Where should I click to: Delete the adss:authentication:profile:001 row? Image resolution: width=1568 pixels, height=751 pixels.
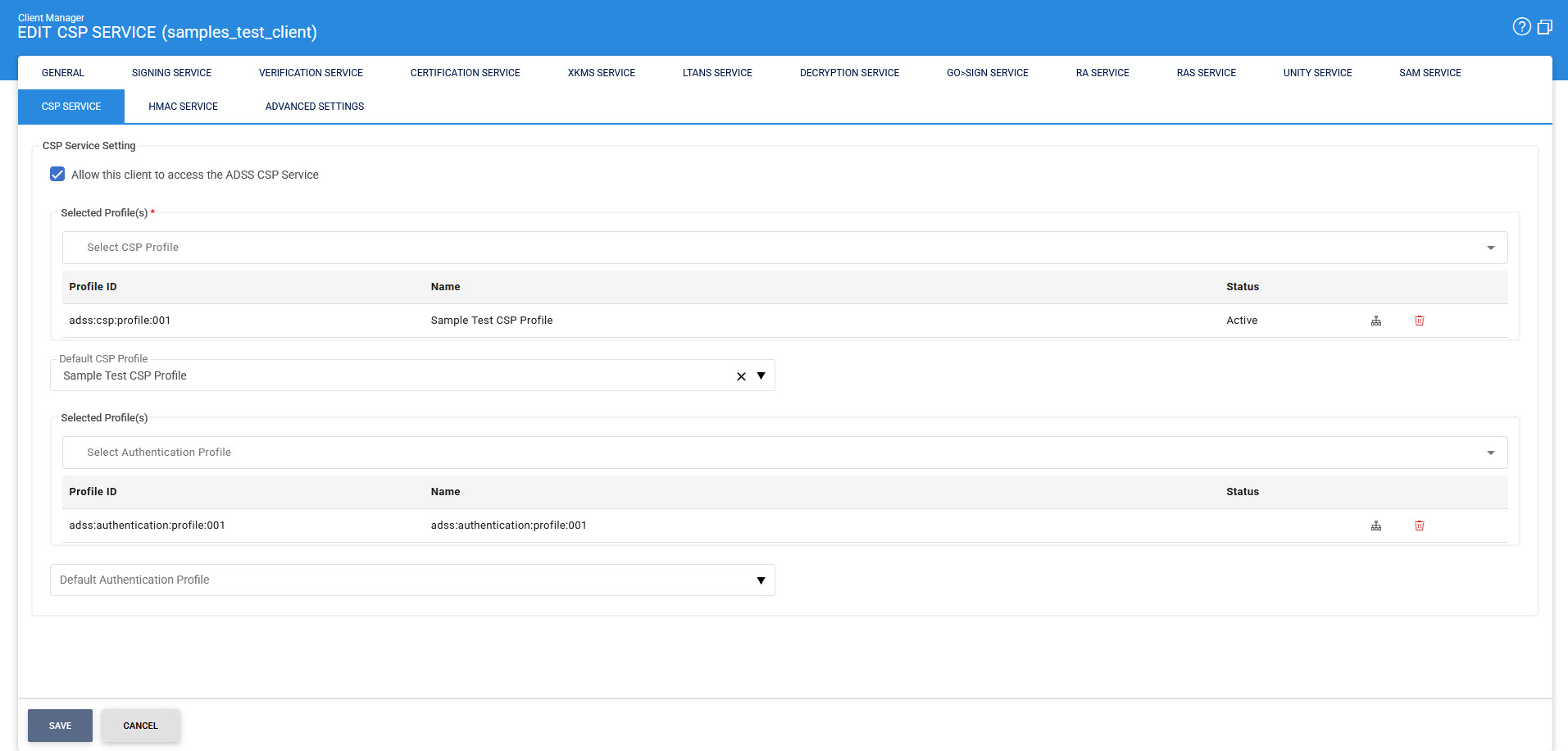(1420, 526)
